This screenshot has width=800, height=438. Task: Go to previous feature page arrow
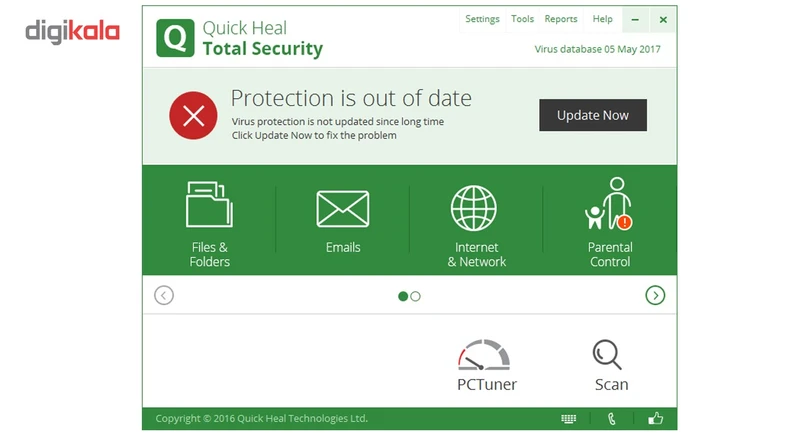pos(164,295)
